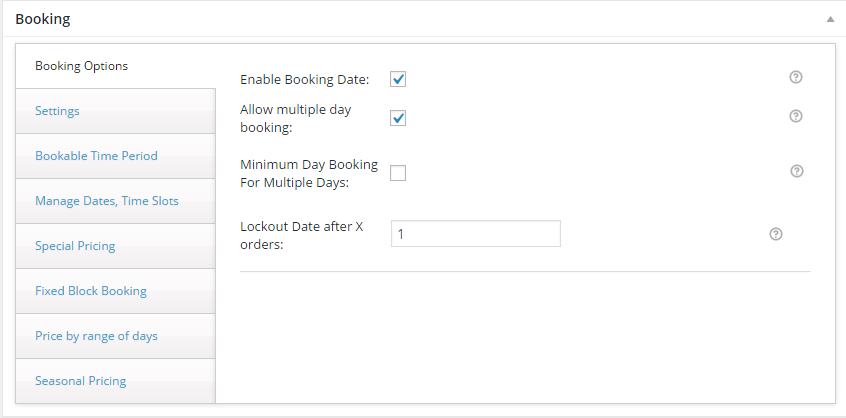Click the Lockout Date after X orders label

click(302, 236)
